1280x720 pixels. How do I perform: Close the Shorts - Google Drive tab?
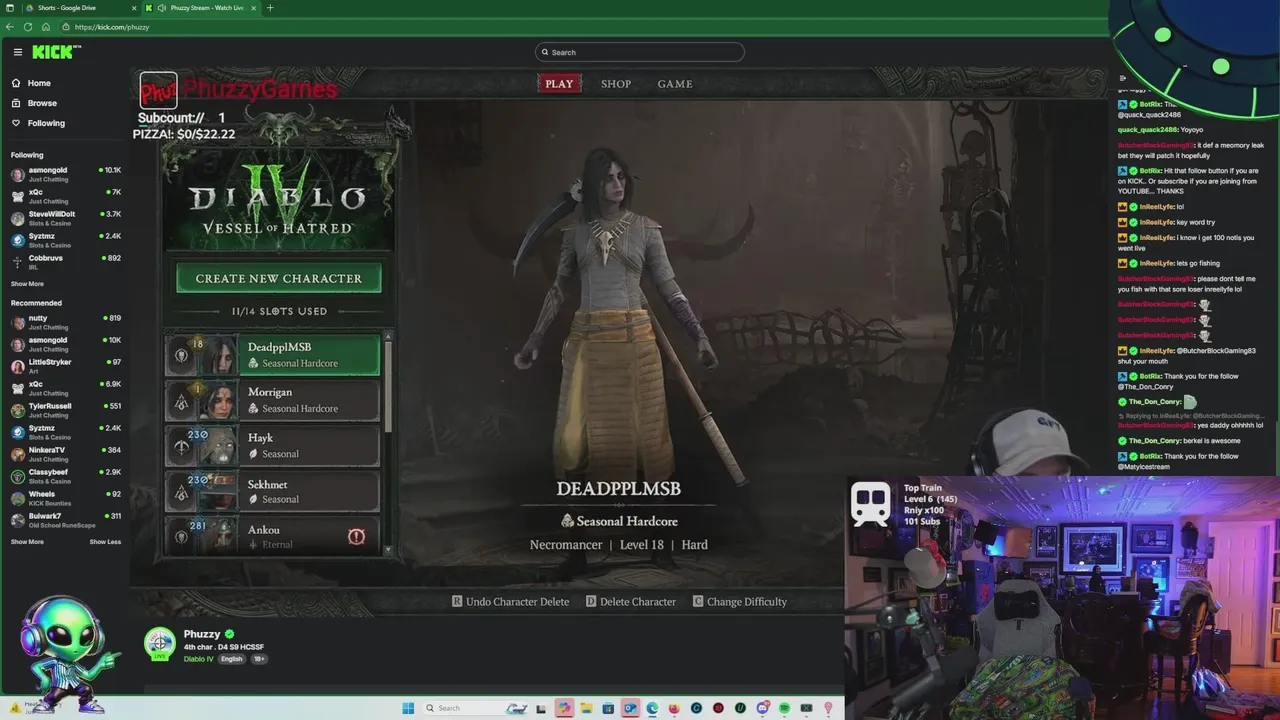pos(132,8)
